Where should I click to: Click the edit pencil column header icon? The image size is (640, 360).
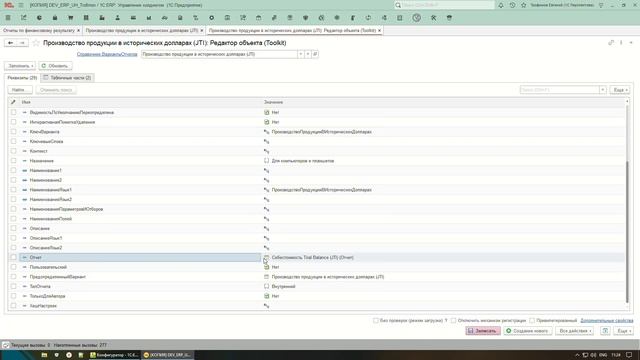point(13,102)
